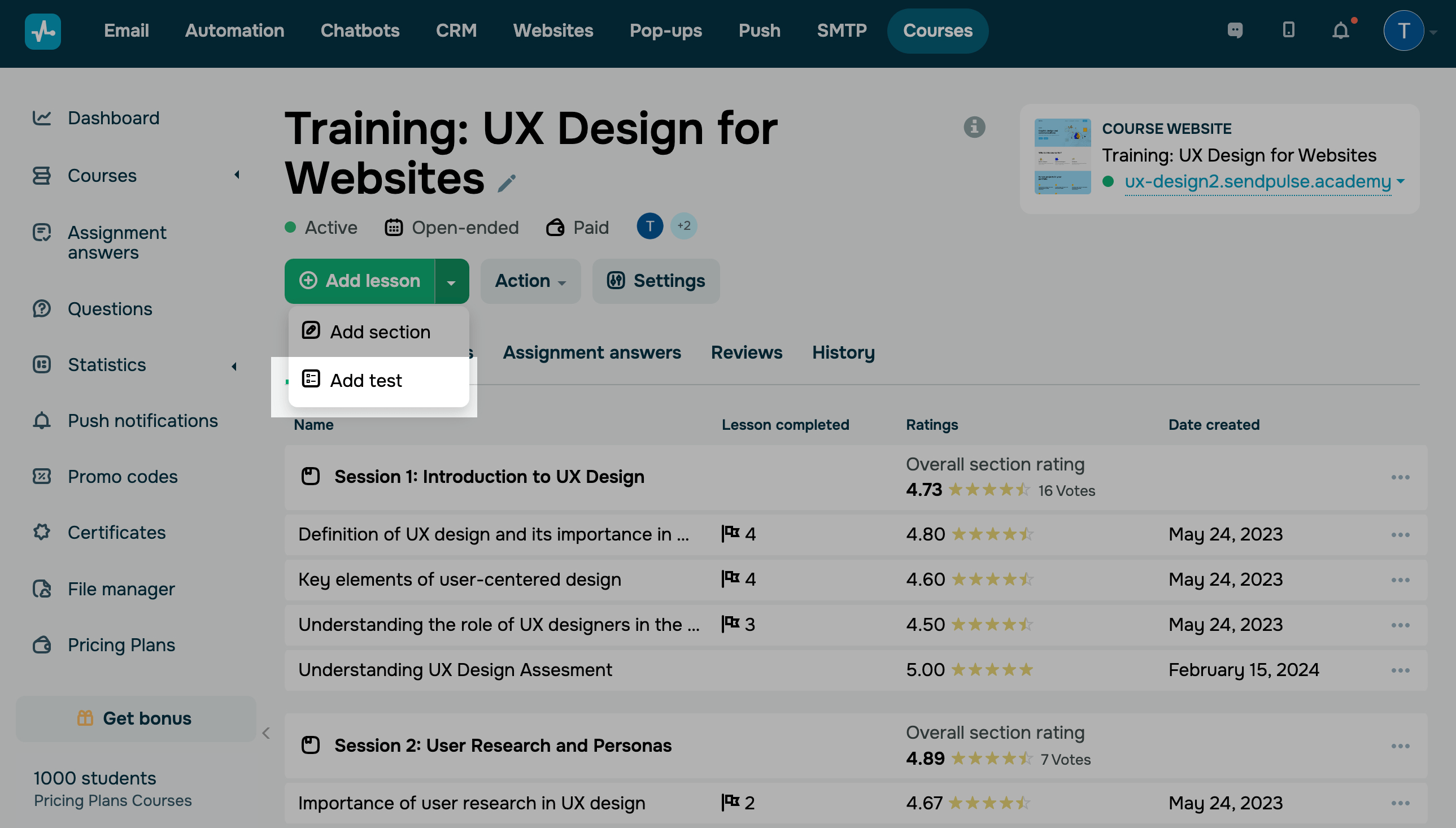The image size is (1456, 828).
Task: Open the Action dropdown button
Action: click(530, 281)
